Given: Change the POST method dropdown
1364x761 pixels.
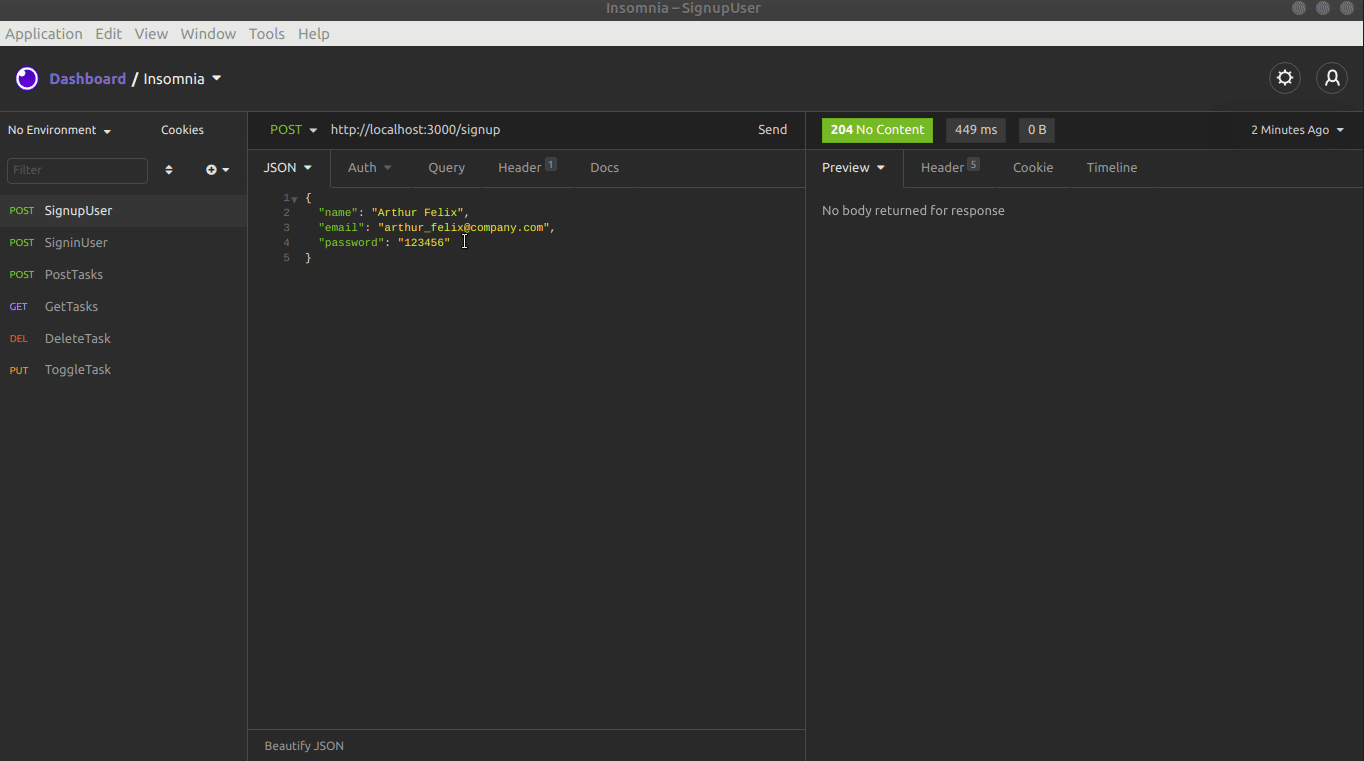Looking at the screenshot, I should tap(293, 130).
